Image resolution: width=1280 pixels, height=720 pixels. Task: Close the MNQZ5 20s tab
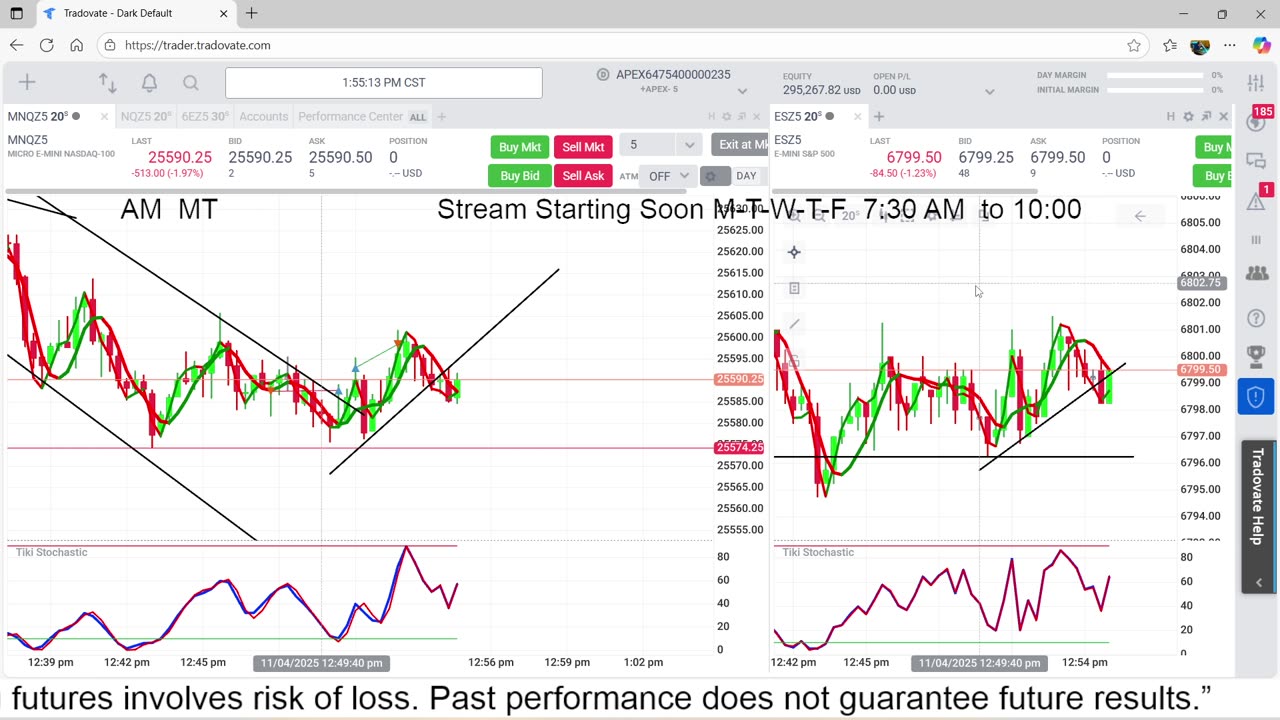[x=103, y=117]
